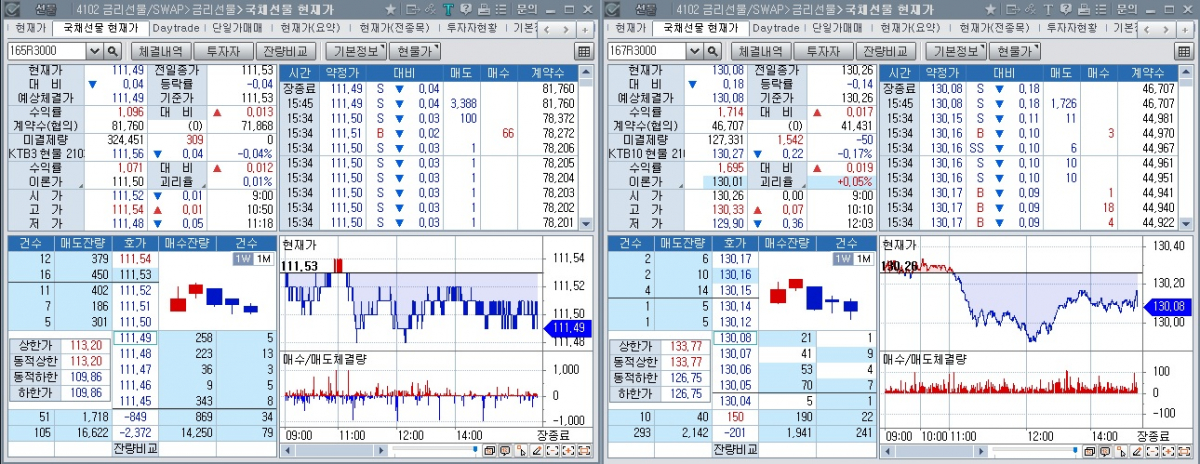Click the export/detach window icon in right window

(1013, 9)
